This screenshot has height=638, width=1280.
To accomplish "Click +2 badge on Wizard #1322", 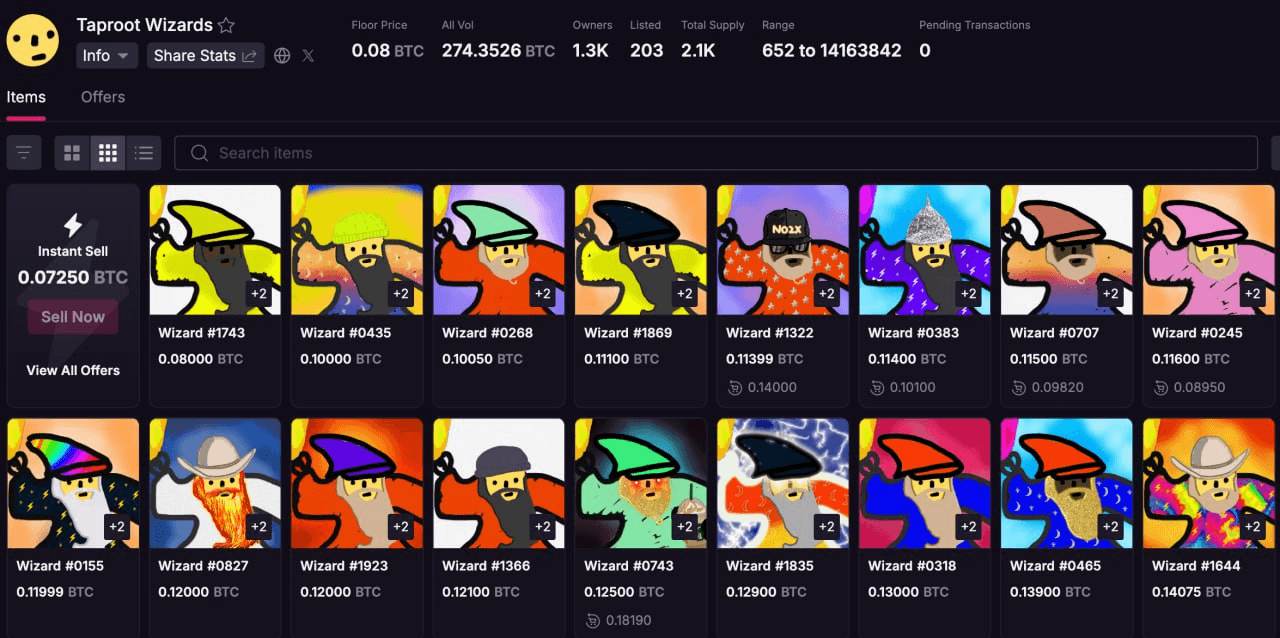I will (x=827, y=294).
